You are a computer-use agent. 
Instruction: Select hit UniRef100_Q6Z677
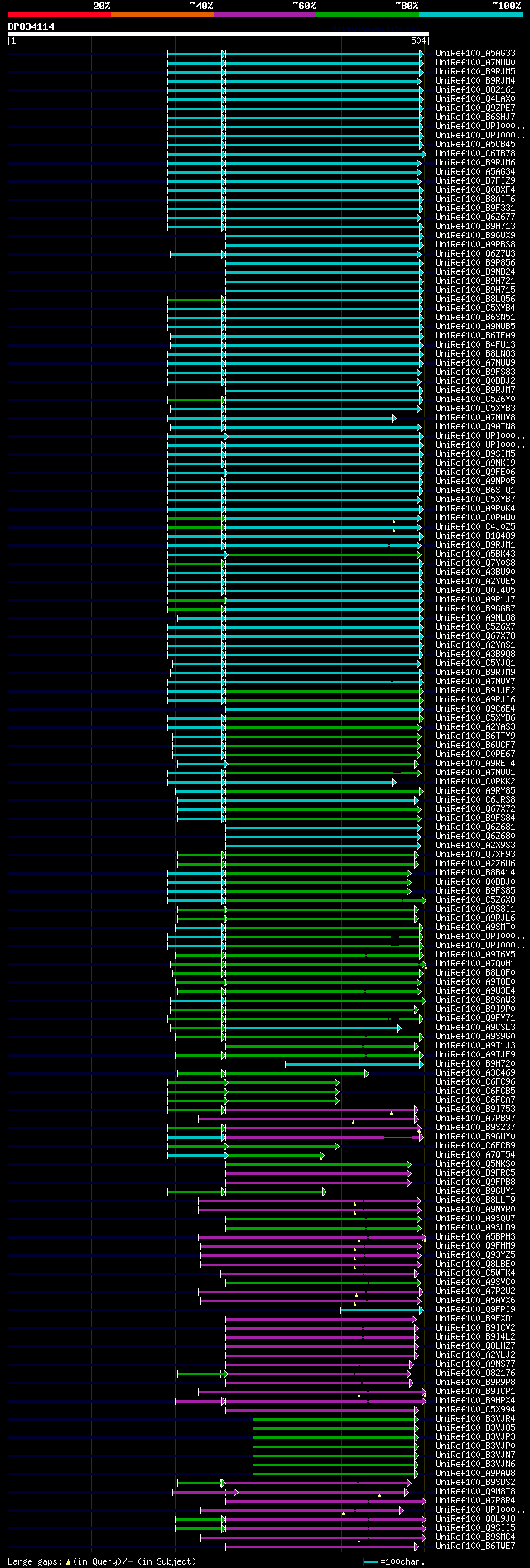(475, 218)
